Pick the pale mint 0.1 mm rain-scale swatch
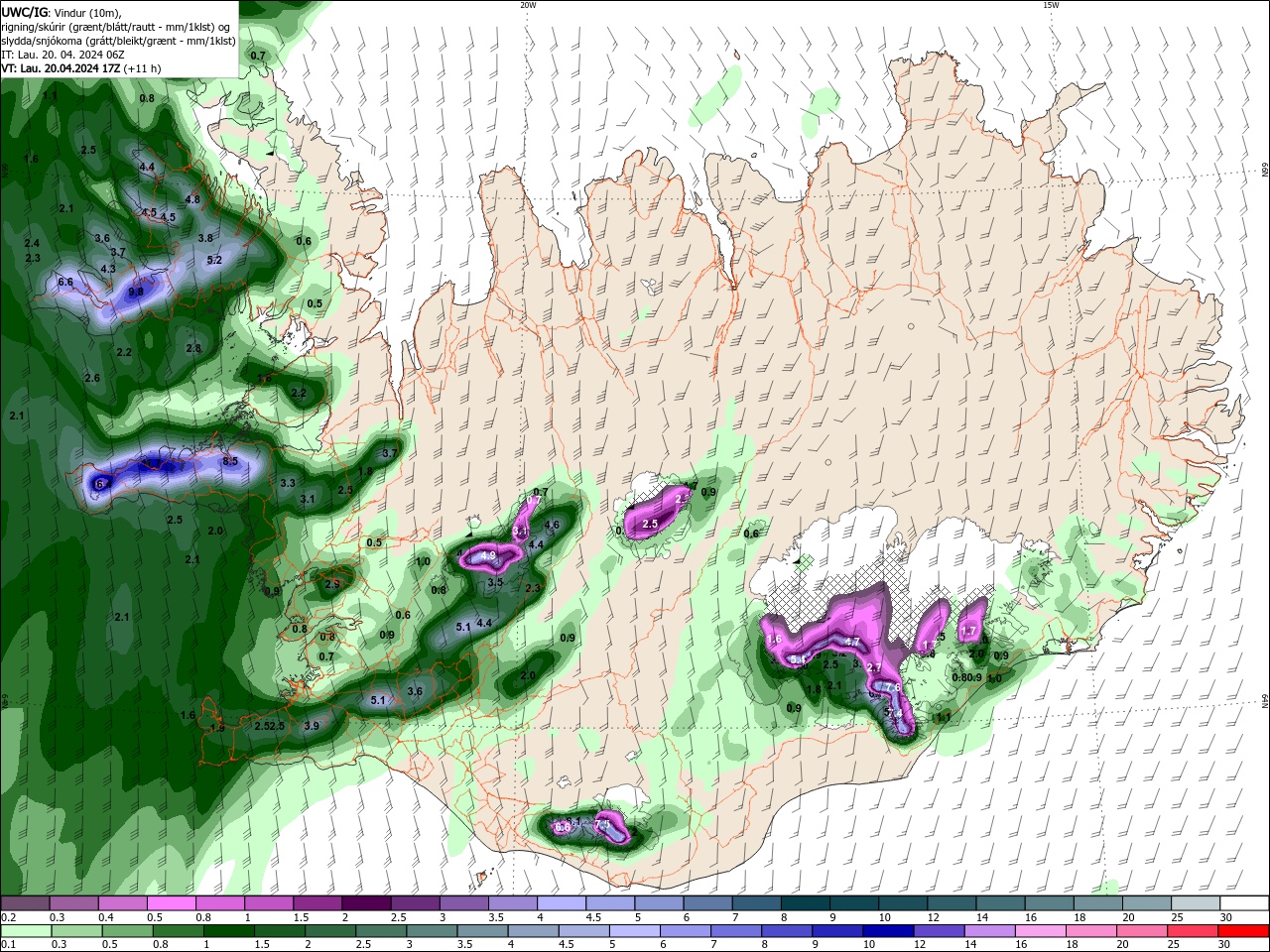 (25, 931)
